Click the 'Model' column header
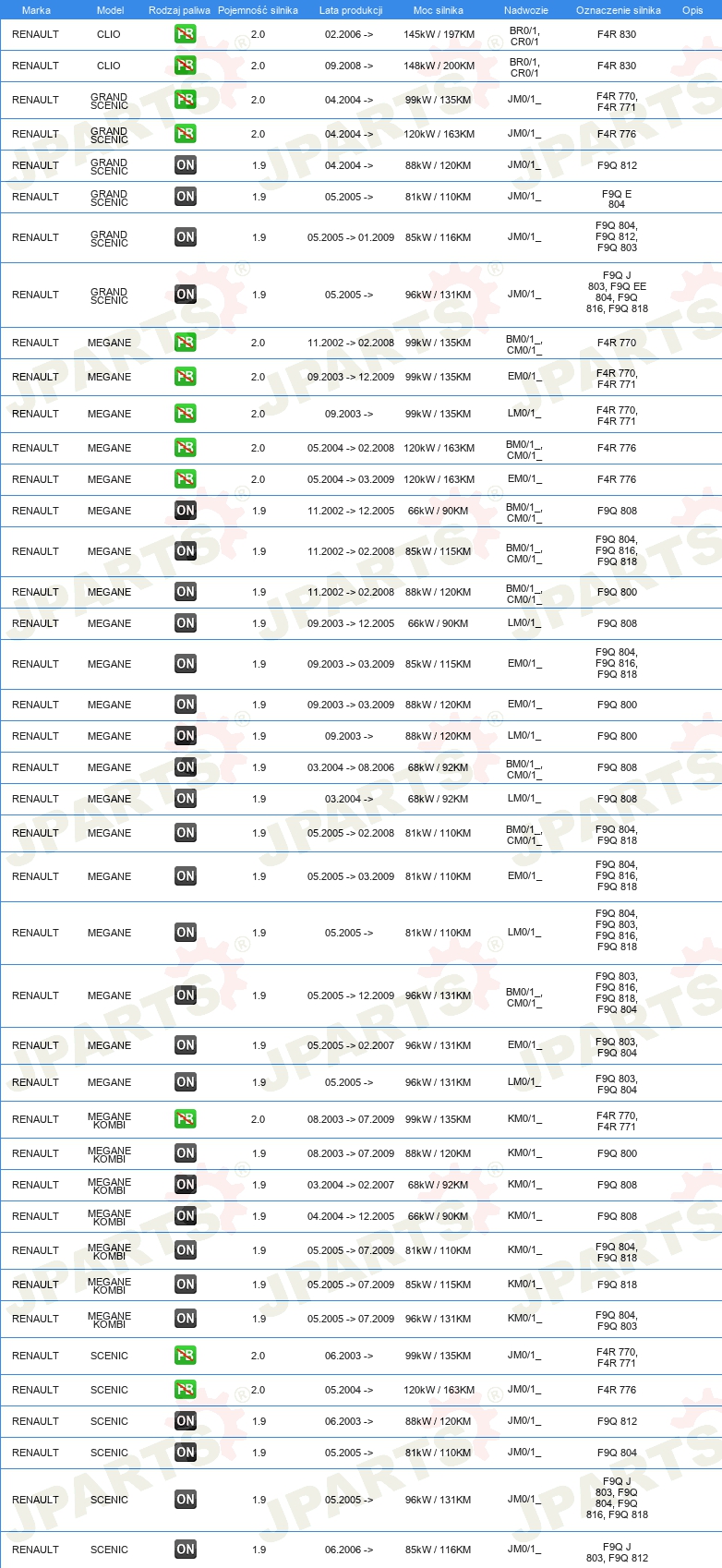 (110, 10)
